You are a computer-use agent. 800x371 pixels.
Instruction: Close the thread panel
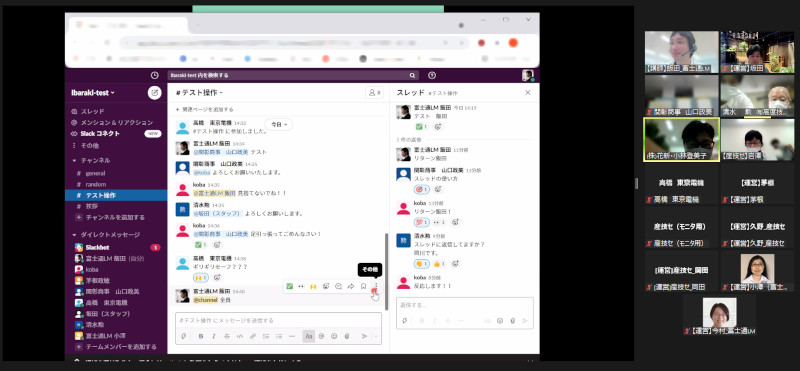[x=528, y=92]
